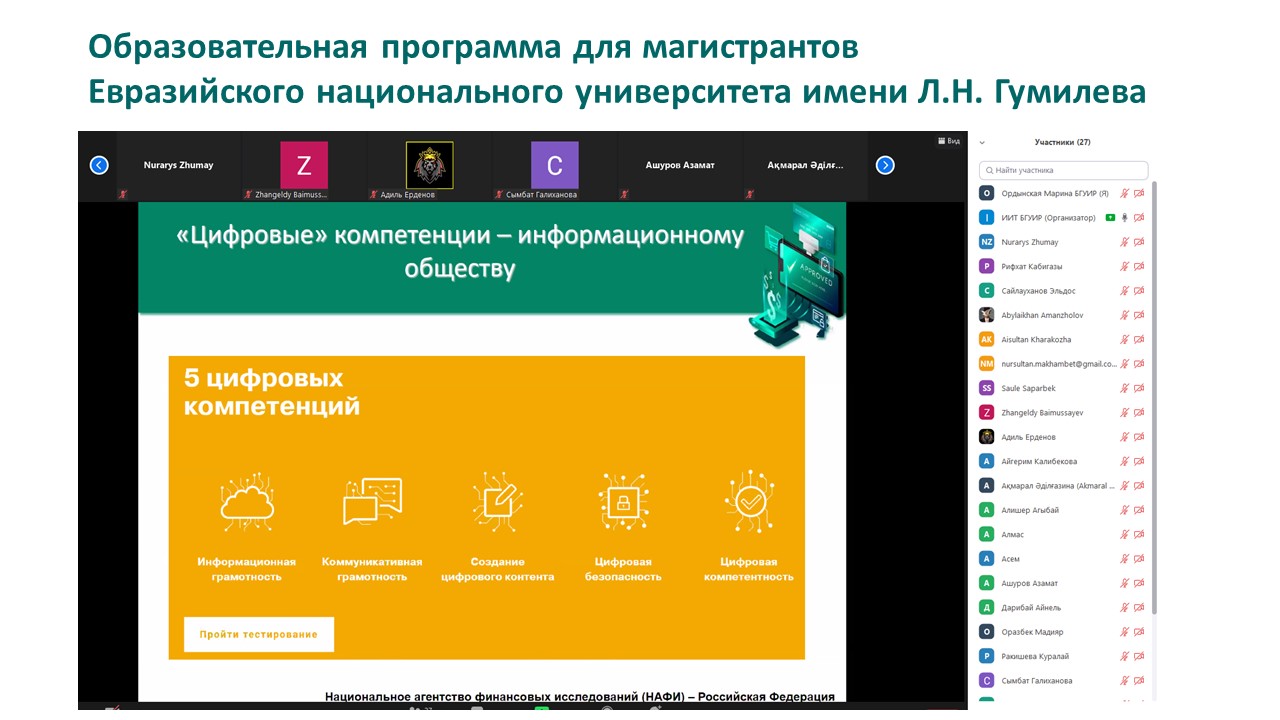Click the Пройти тестирование button

point(258,634)
